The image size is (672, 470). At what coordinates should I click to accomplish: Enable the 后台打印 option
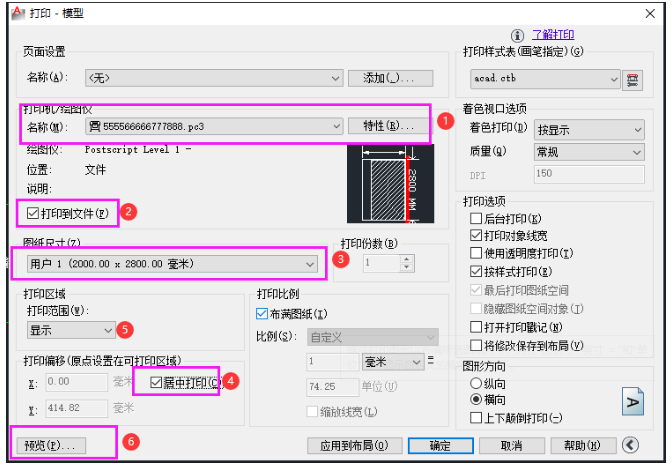click(x=476, y=218)
